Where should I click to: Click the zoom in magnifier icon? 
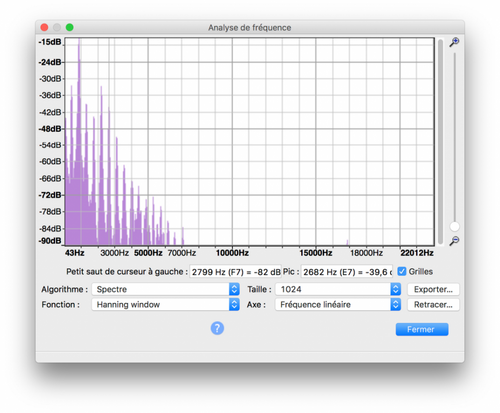[x=454, y=42]
